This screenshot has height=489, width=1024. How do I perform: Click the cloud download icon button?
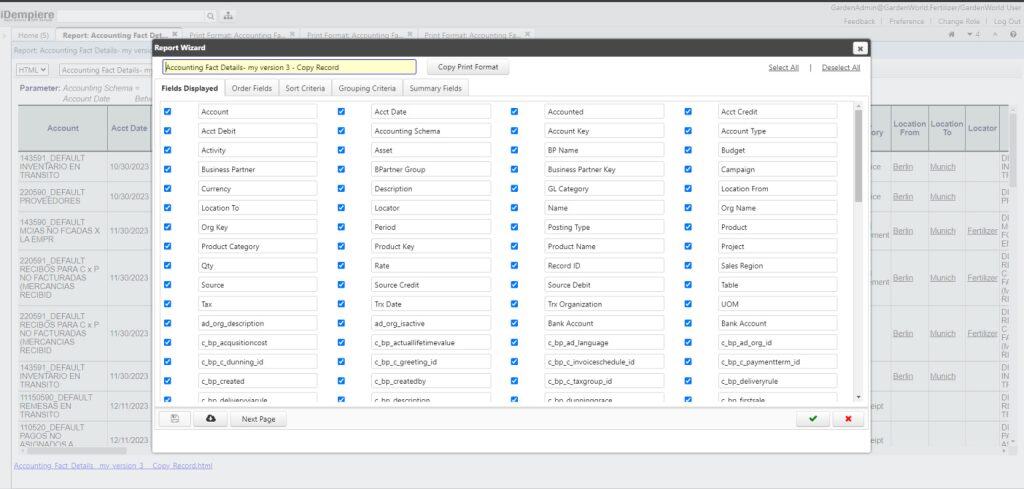point(209,419)
